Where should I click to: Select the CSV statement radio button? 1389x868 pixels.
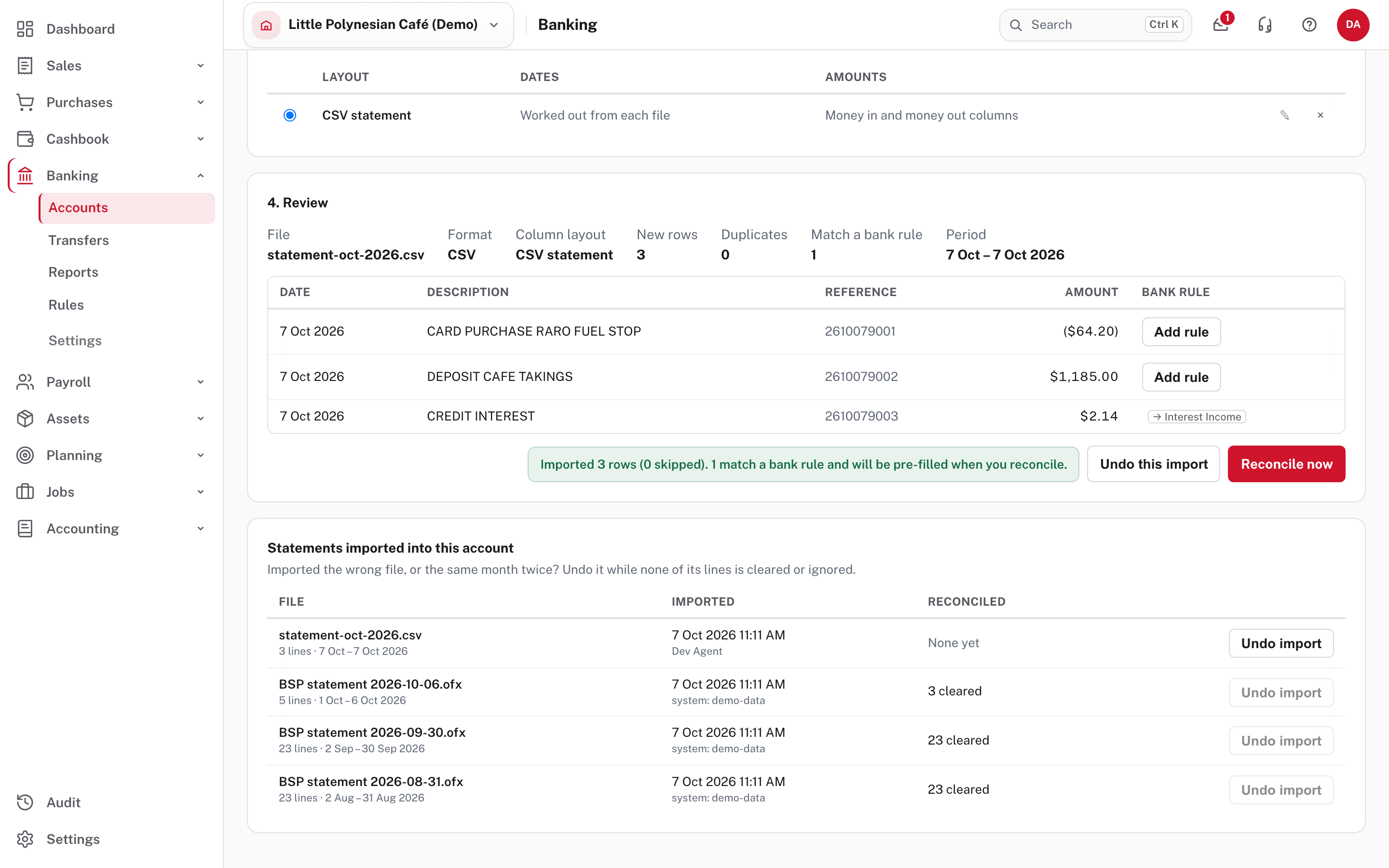[x=290, y=115]
